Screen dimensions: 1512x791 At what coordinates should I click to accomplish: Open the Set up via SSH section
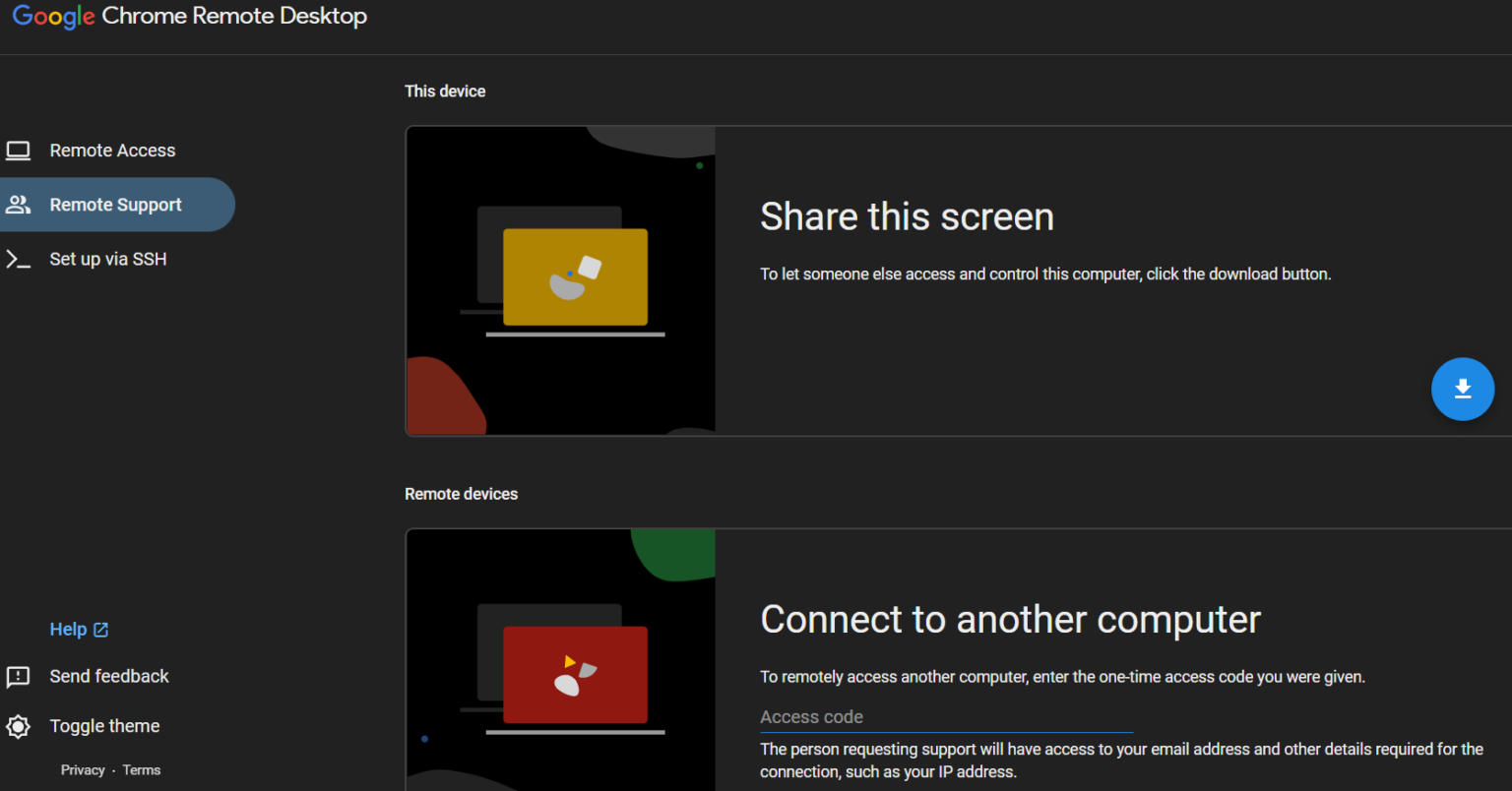click(x=107, y=259)
